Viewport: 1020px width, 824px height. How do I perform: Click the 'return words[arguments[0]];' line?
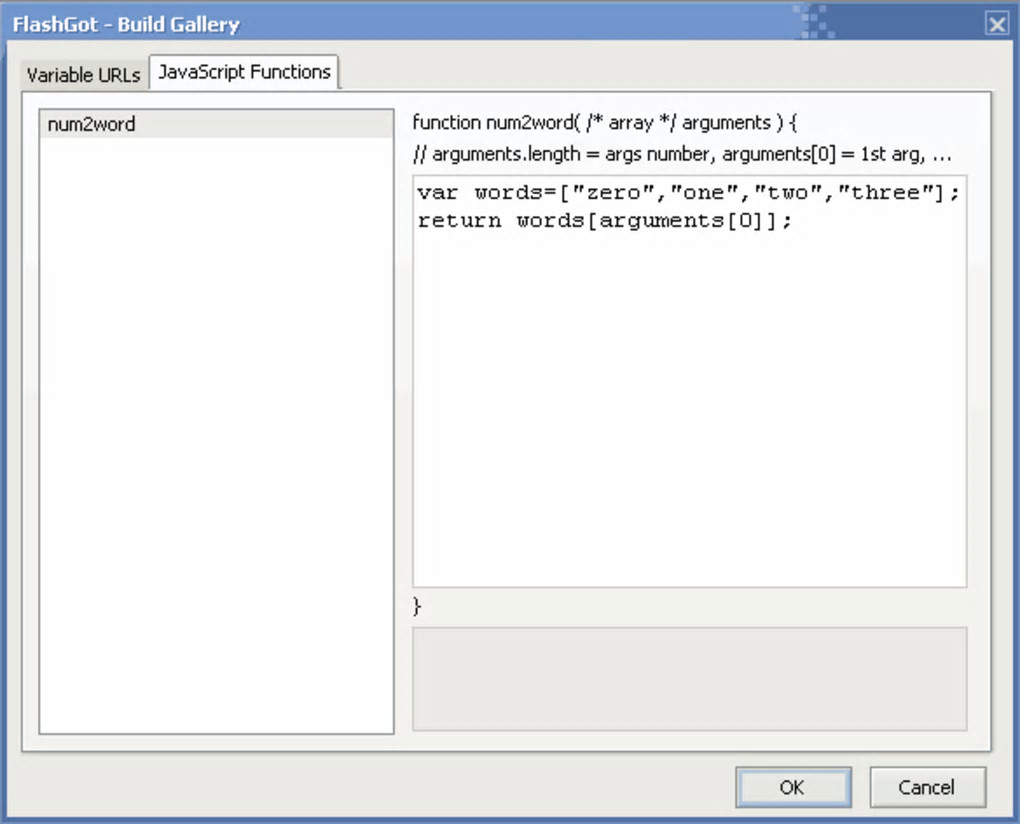604,221
